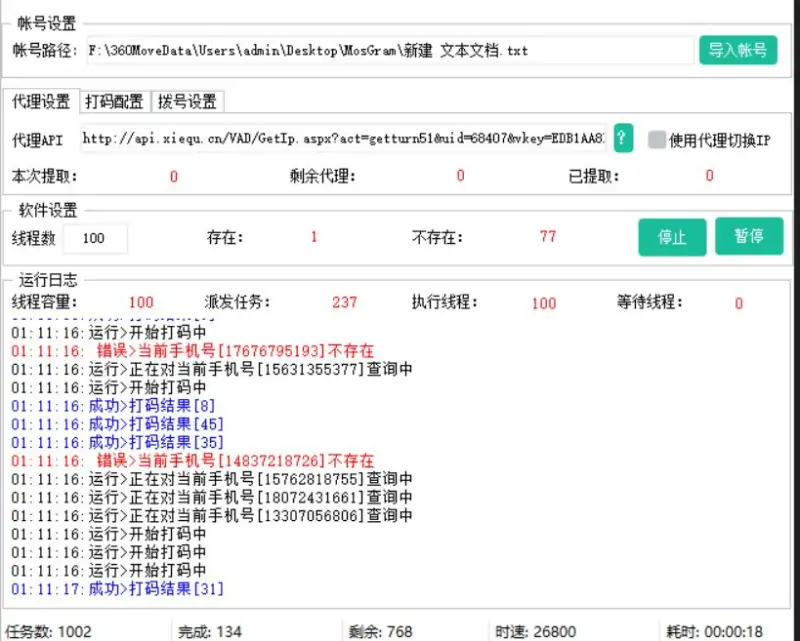Image resolution: width=800 pixels, height=641 pixels.
Task: Click the green question mark help icon
Action: point(623,138)
